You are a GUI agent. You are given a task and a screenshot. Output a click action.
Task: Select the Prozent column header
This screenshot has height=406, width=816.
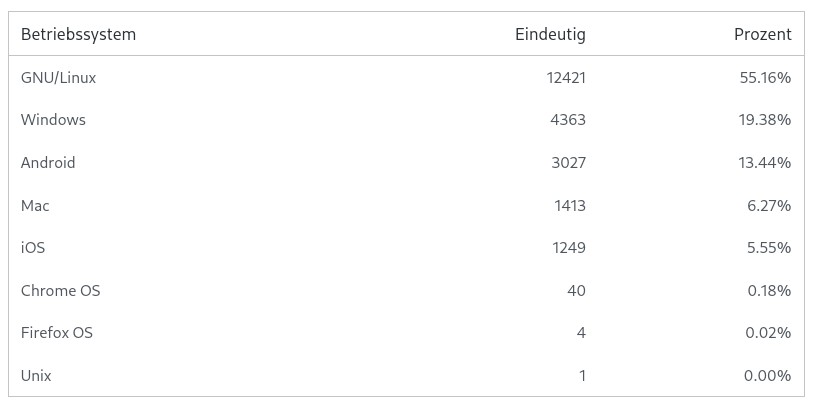click(x=762, y=34)
